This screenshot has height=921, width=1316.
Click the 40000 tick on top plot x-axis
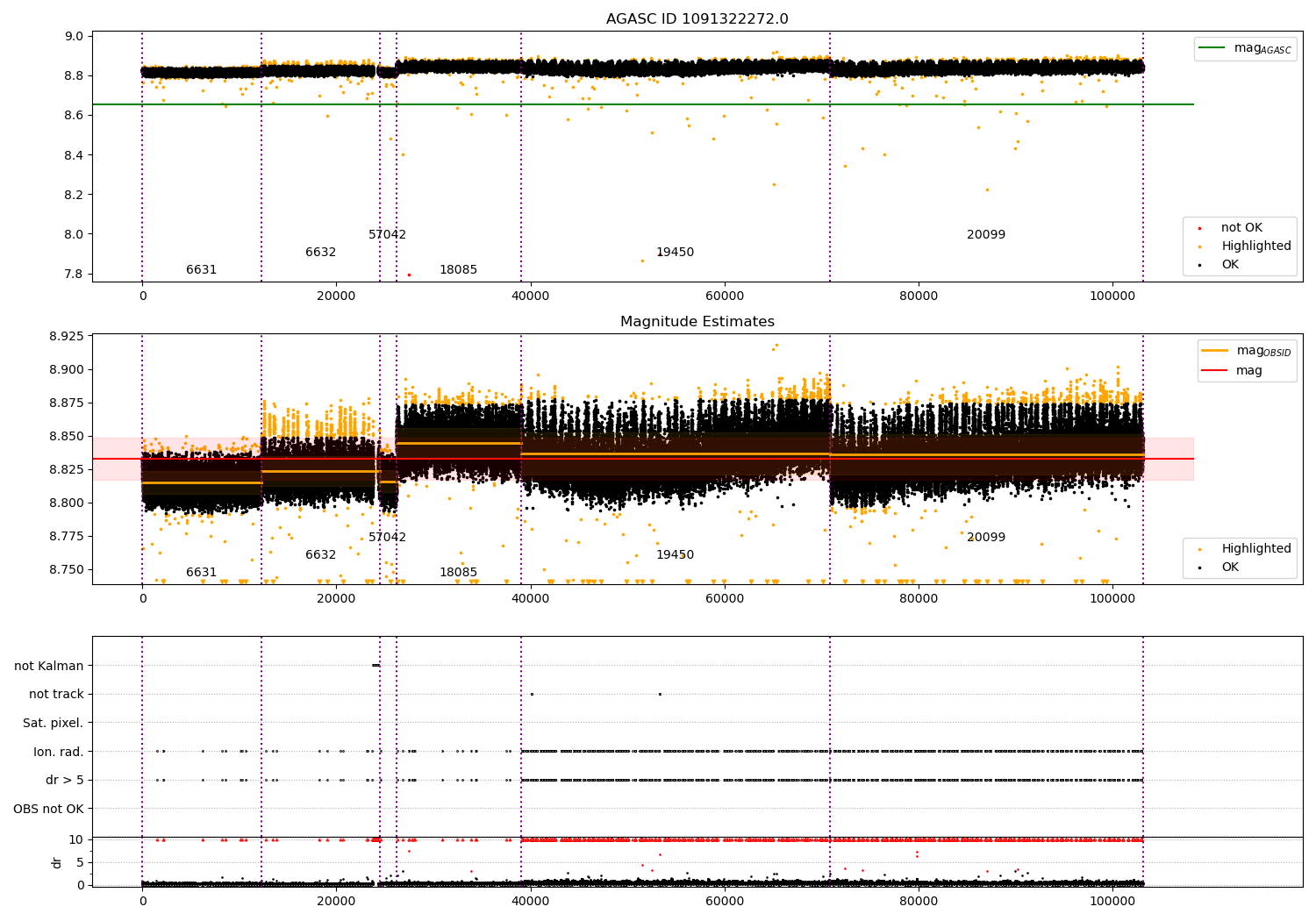530,296
